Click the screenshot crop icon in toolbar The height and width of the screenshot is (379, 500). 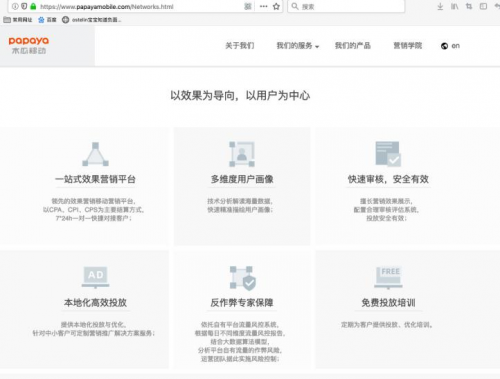tap(469, 6)
